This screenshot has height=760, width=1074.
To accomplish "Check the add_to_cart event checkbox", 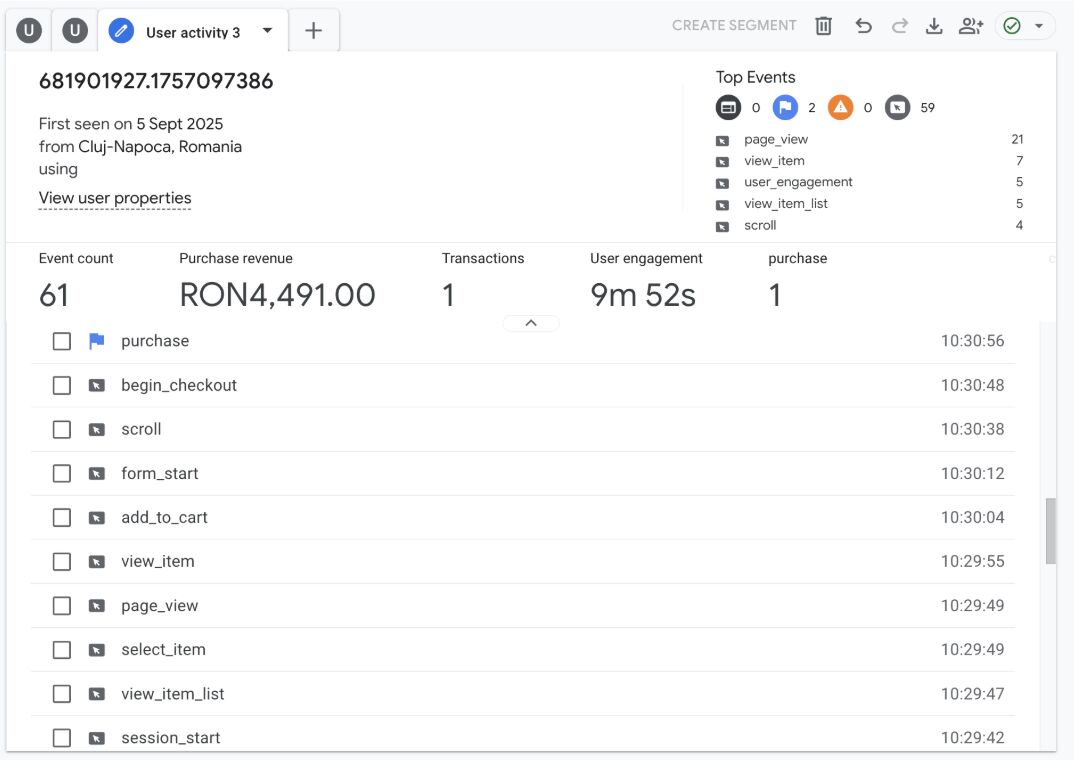I will pyautogui.click(x=62, y=518).
